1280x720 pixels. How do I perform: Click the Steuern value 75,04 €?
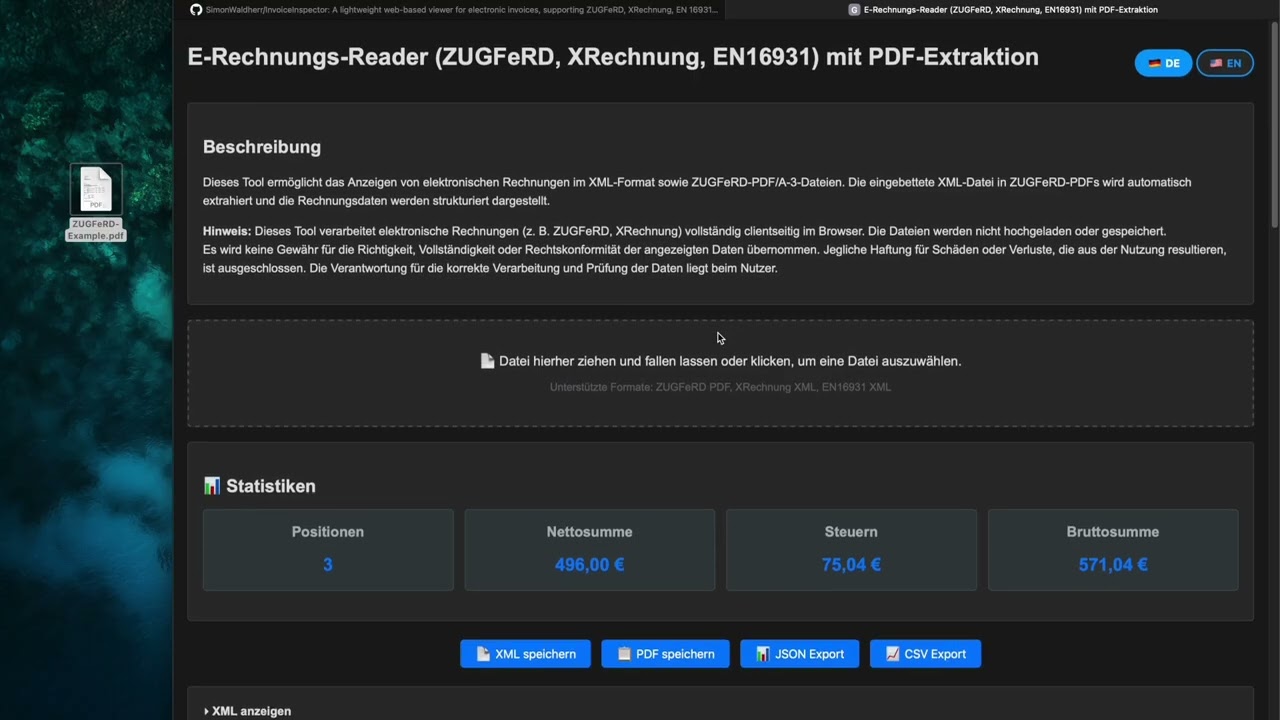point(851,565)
